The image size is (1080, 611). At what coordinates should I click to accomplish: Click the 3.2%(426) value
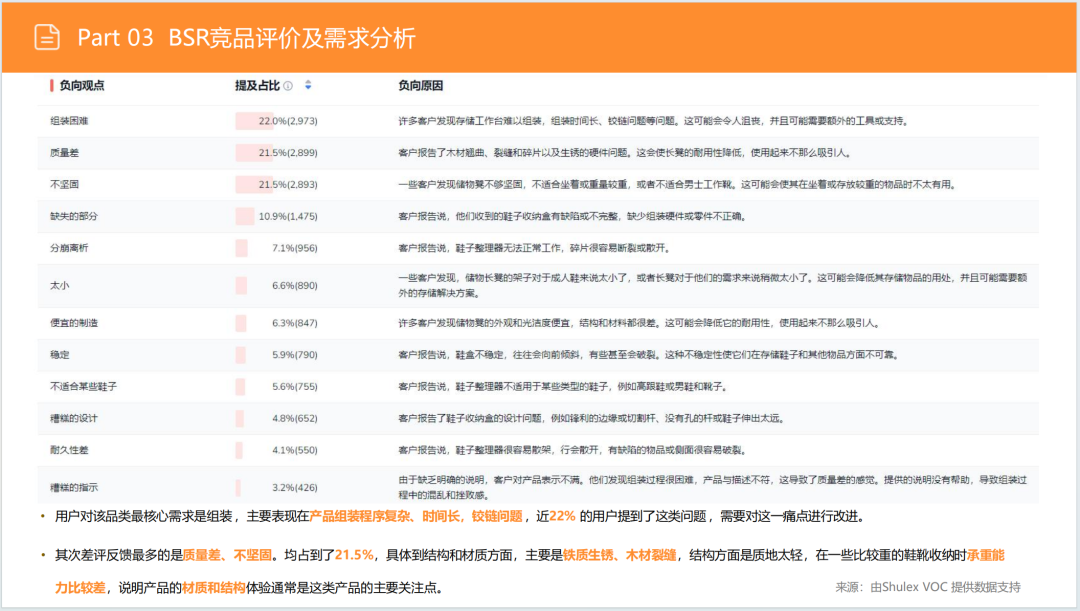(295, 487)
